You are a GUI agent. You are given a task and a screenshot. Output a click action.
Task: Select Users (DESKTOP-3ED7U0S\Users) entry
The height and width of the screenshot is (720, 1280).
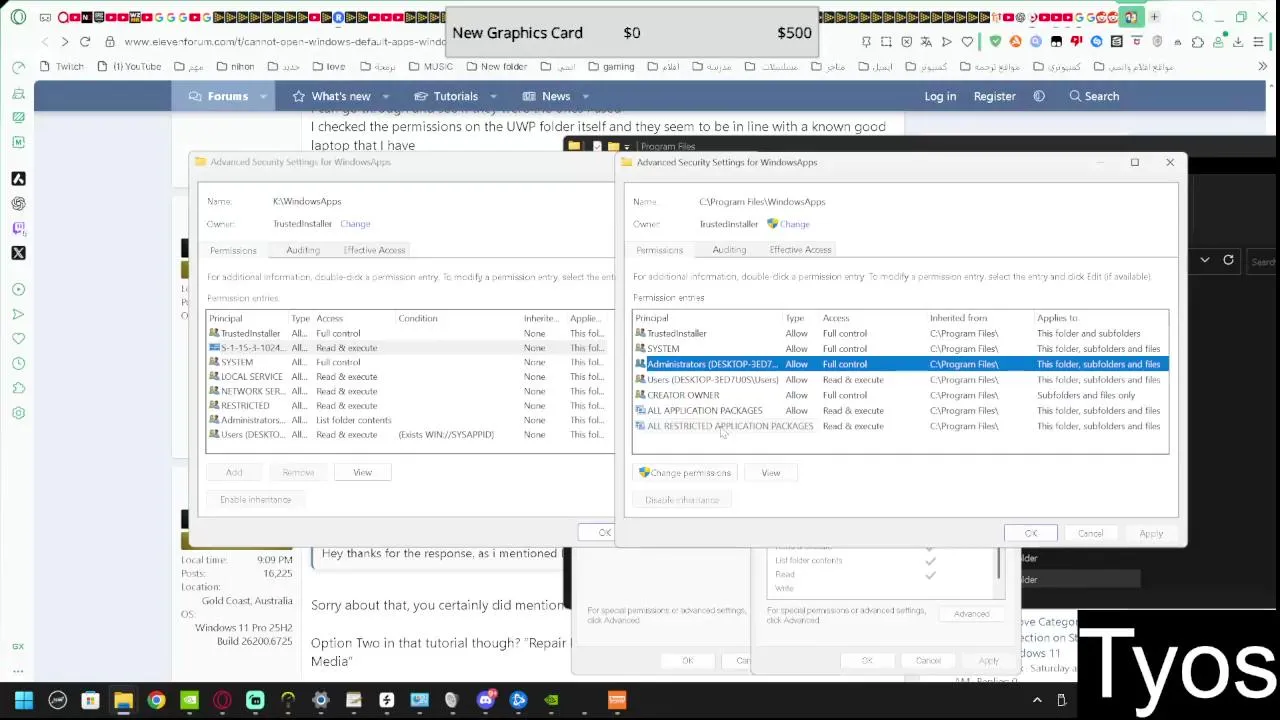click(x=900, y=380)
